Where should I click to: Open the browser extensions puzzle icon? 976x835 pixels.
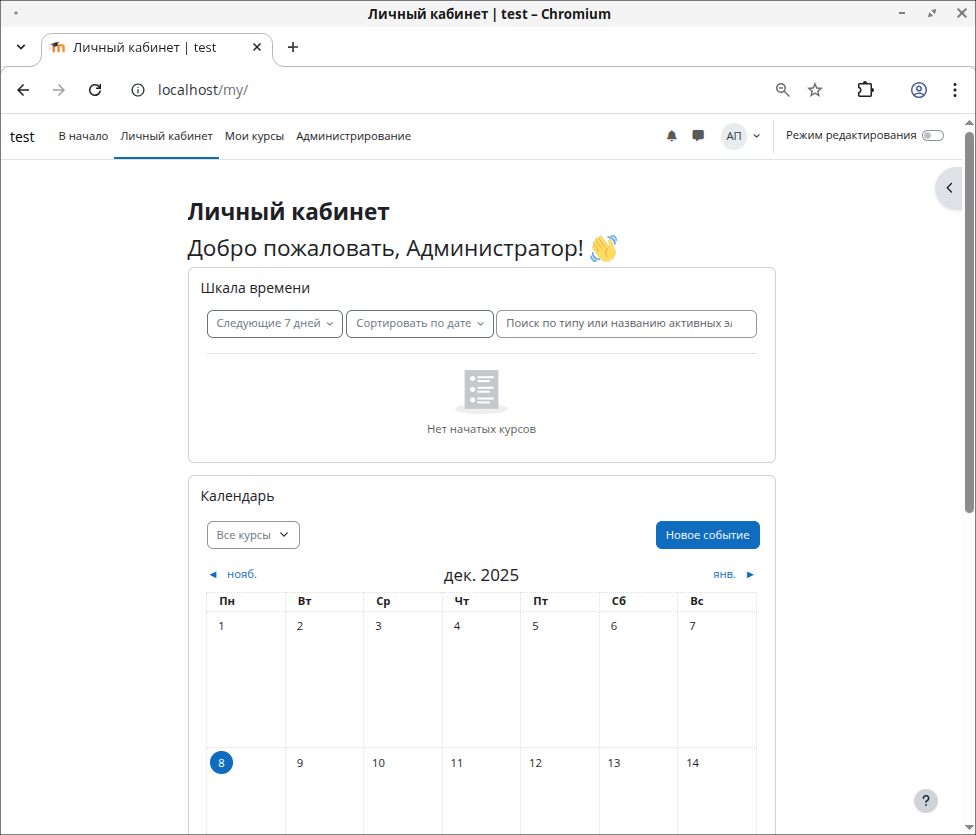click(x=865, y=90)
